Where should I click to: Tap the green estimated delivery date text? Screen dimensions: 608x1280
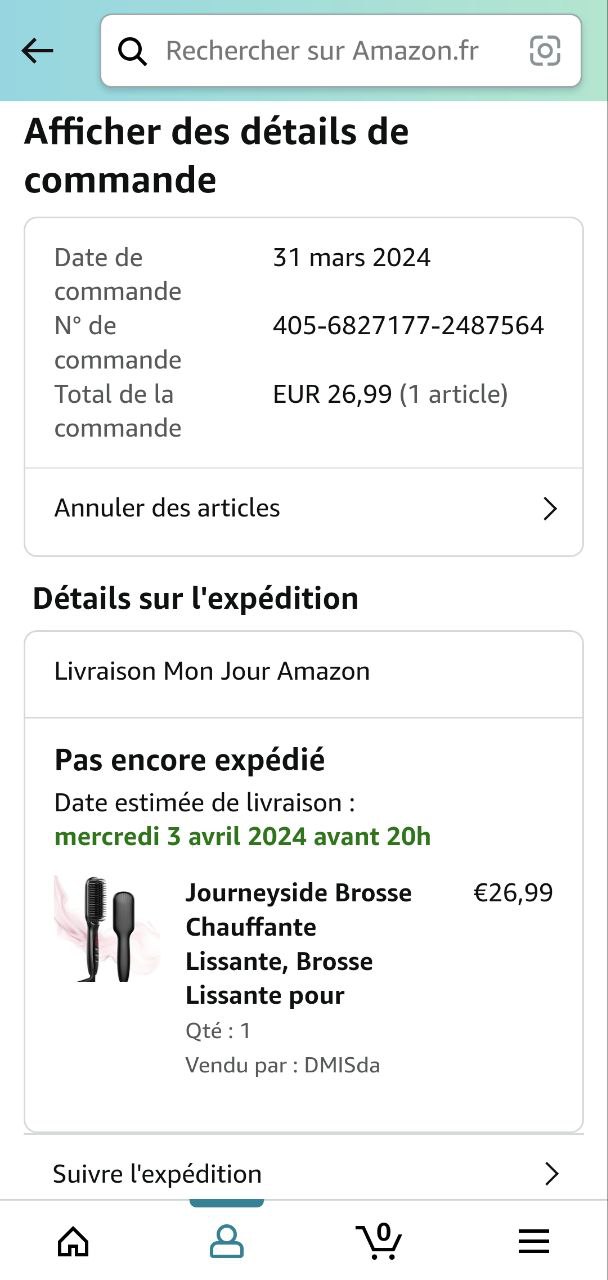pyautogui.click(x=243, y=836)
